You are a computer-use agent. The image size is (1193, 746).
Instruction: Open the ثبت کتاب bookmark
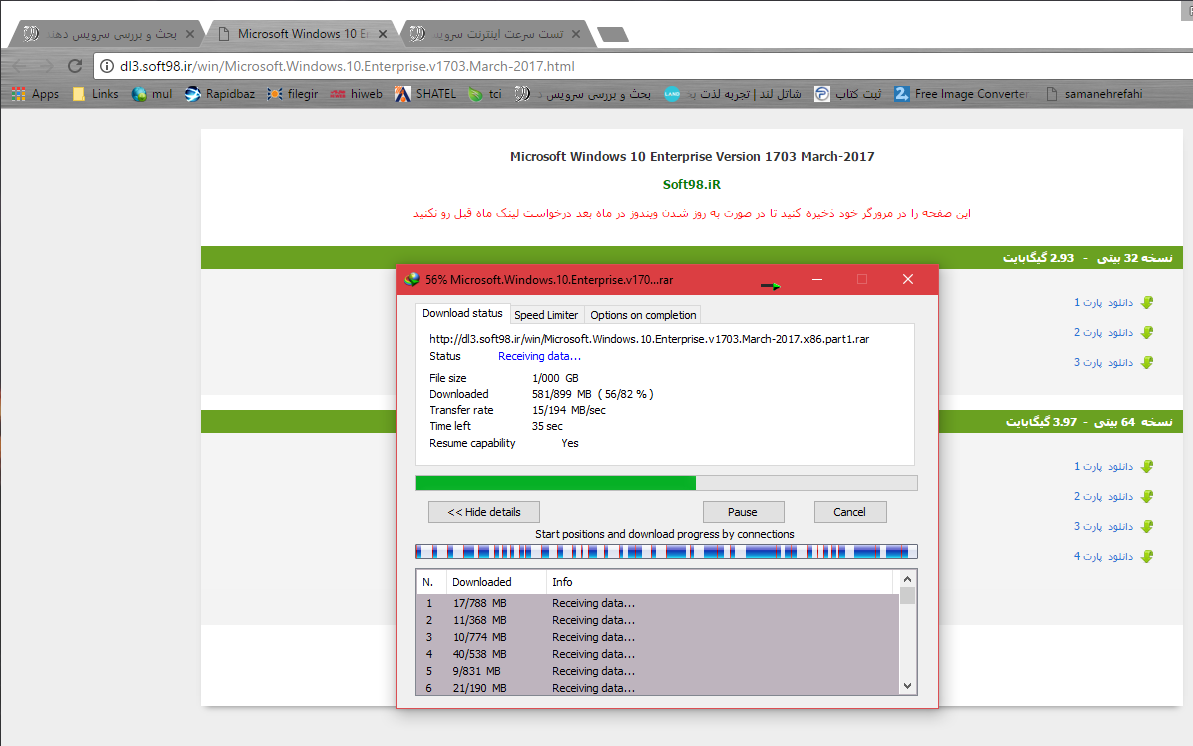pyautogui.click(x=848, y=94)
